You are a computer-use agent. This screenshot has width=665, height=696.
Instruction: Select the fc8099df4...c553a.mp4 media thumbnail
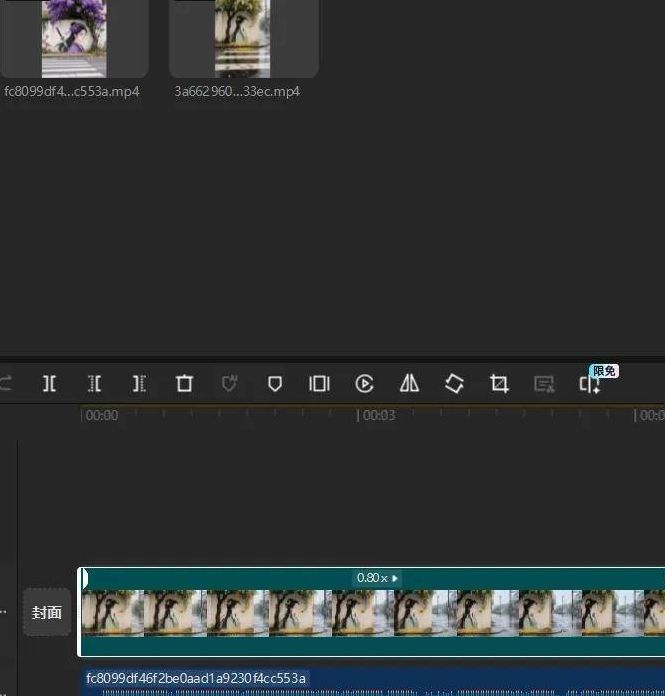pyautogui.click(x=74, y=39)
